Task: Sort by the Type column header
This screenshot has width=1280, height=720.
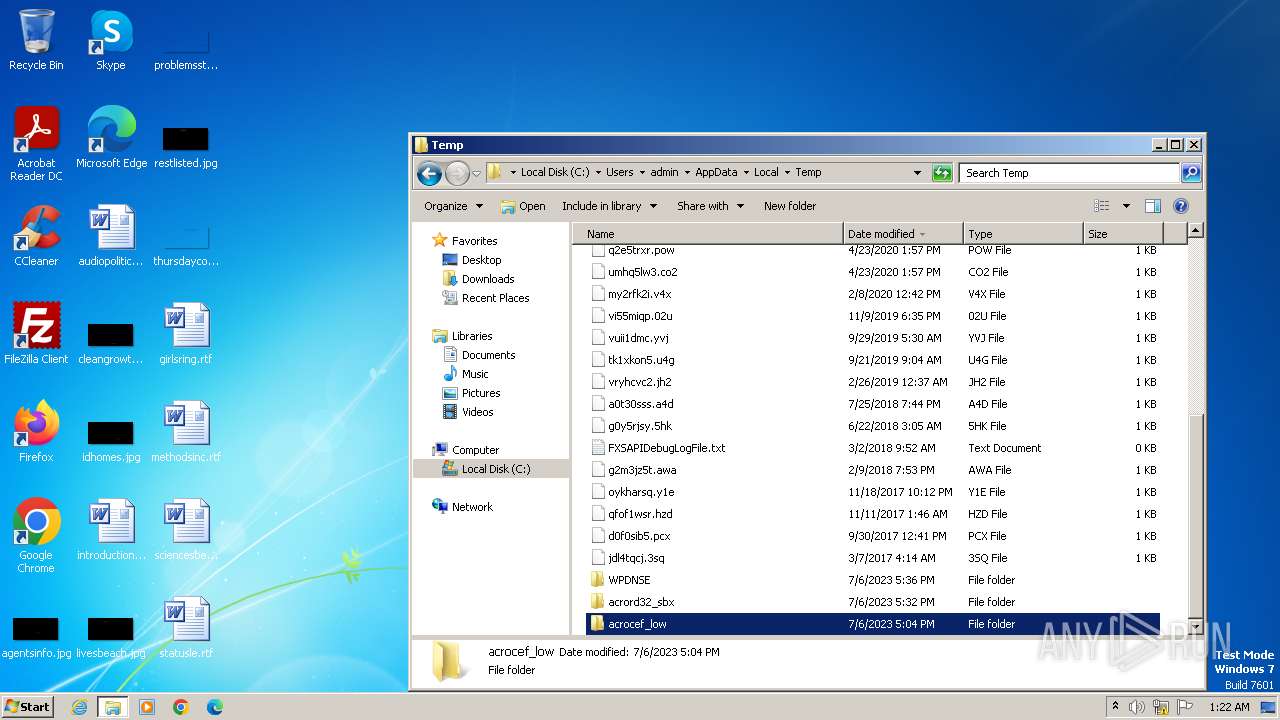Action: [x=1023, y=234]
